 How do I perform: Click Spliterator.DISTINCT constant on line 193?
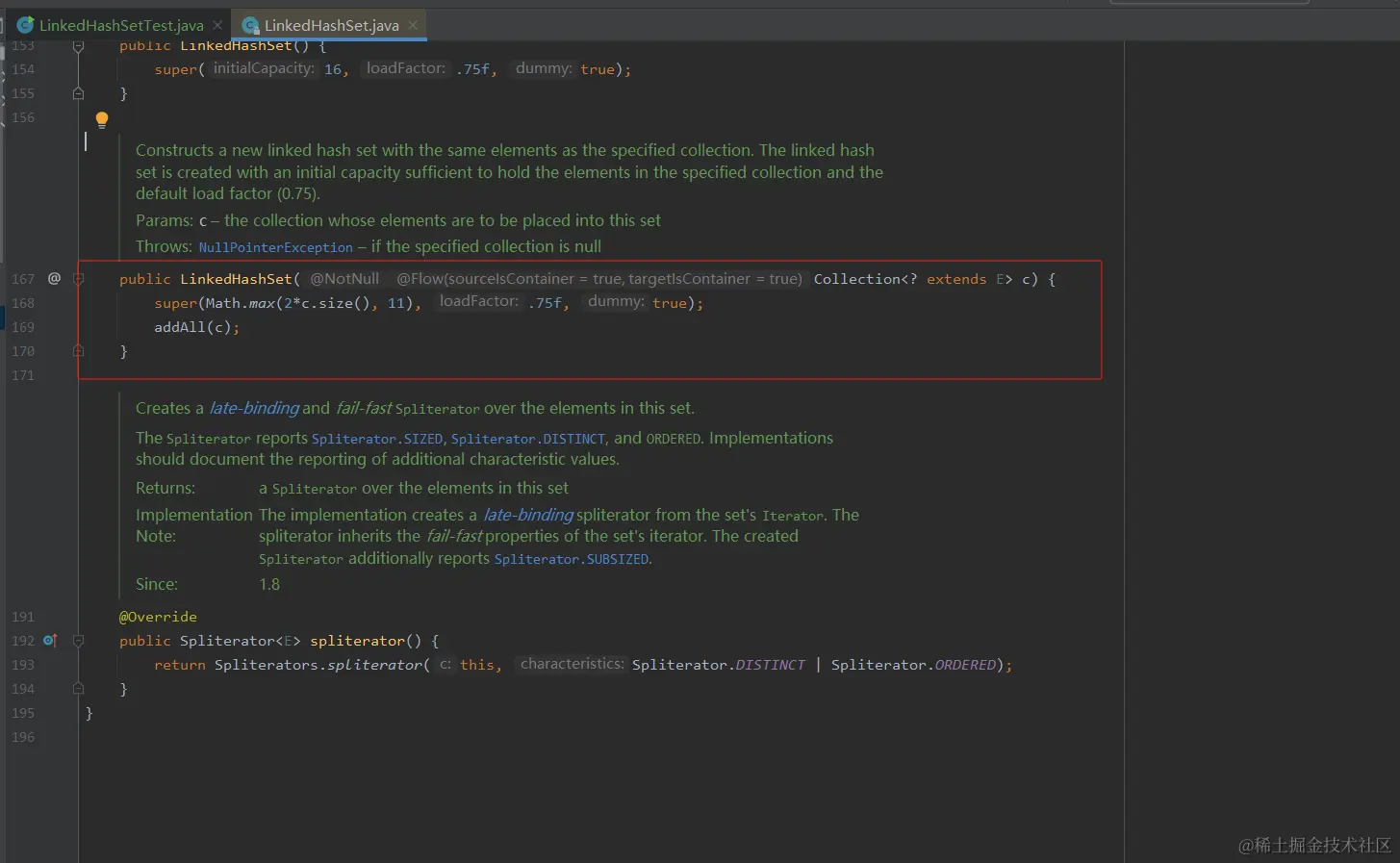(x=718, y=665)
